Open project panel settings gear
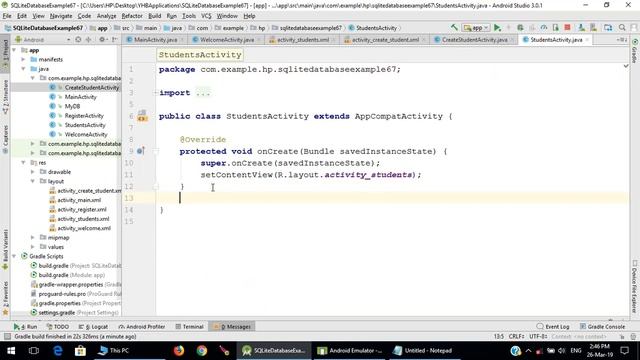640x360 pixels. click(102, 40)
